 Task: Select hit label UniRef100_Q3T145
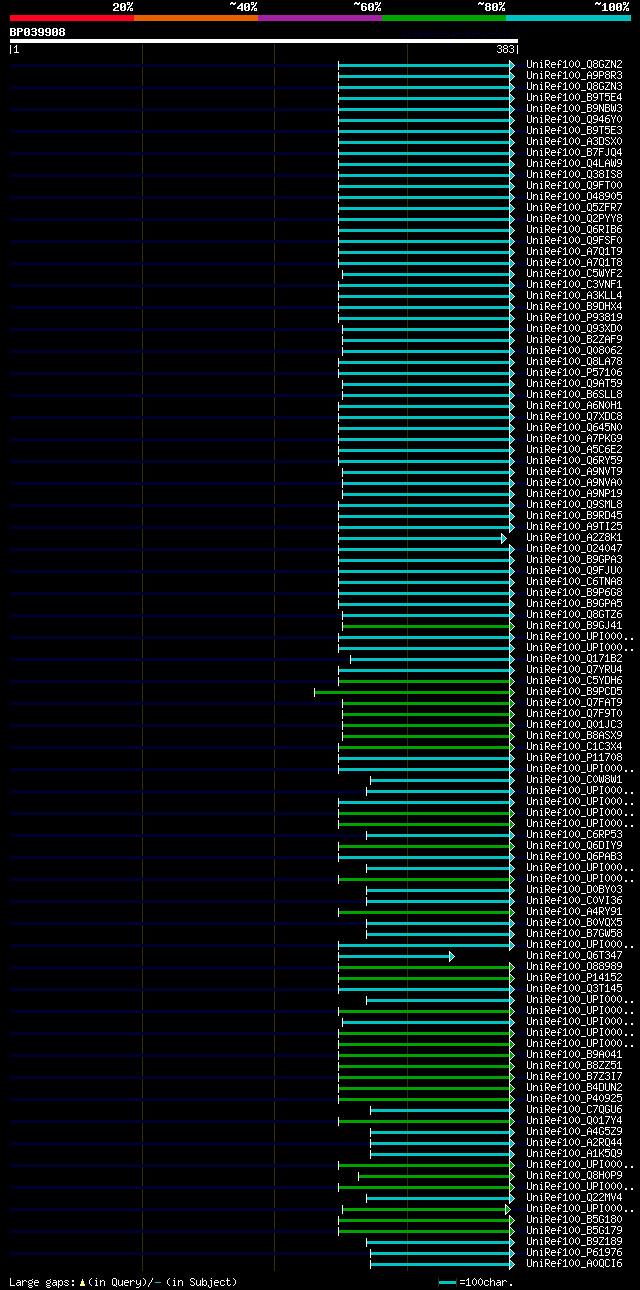pyautogui.click(x=574, y=988)
